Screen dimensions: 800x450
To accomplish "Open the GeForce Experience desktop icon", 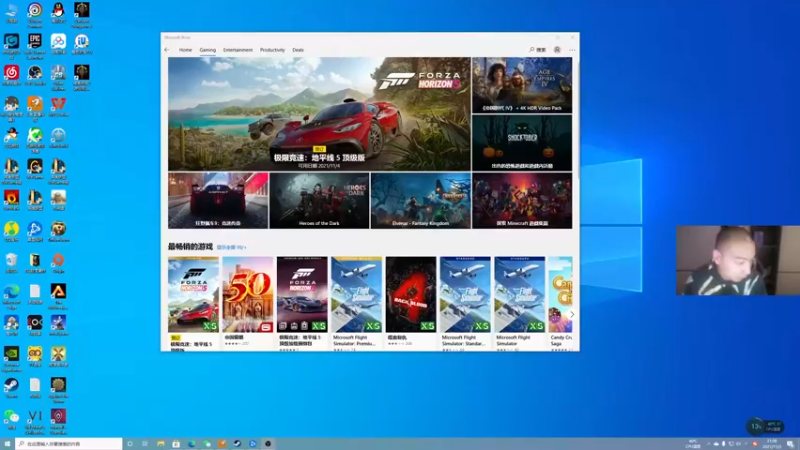I will (11, 359).
